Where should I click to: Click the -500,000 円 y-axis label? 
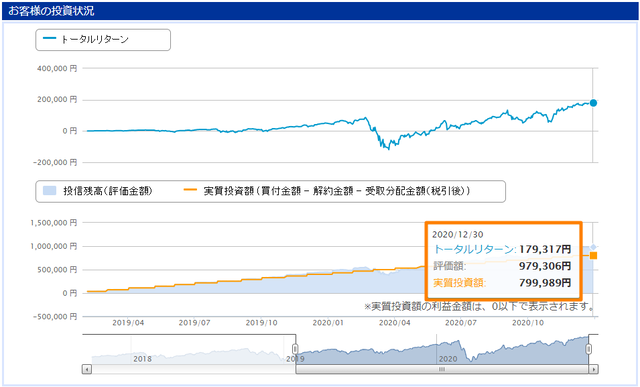click(x=55, y=316)
